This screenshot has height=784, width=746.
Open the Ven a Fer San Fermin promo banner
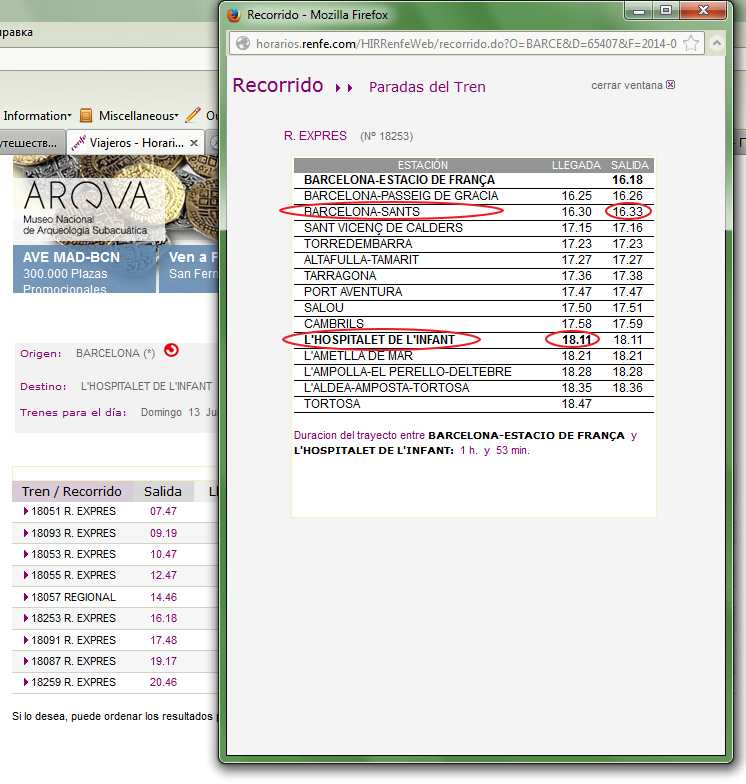click(188, 269)
